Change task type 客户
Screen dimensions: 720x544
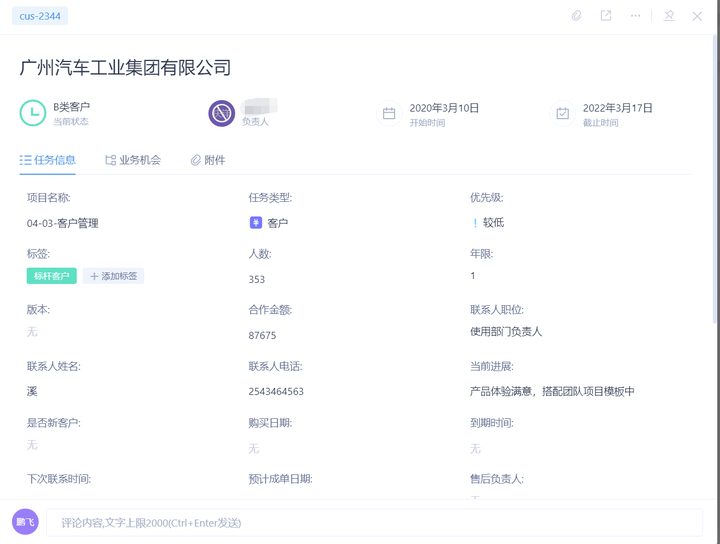[x=278, y=224]
